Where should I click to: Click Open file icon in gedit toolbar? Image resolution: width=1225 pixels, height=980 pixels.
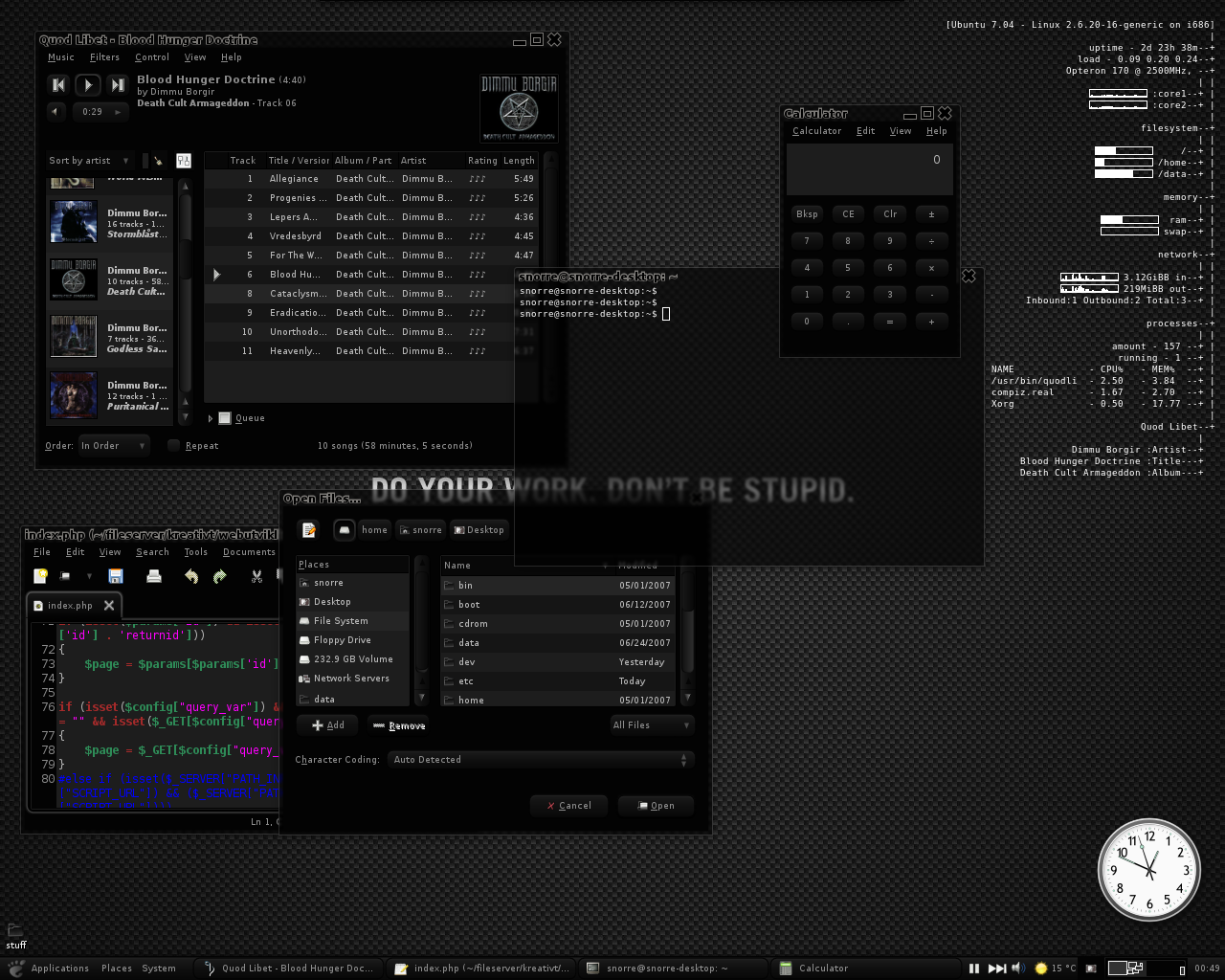[65, 576]
